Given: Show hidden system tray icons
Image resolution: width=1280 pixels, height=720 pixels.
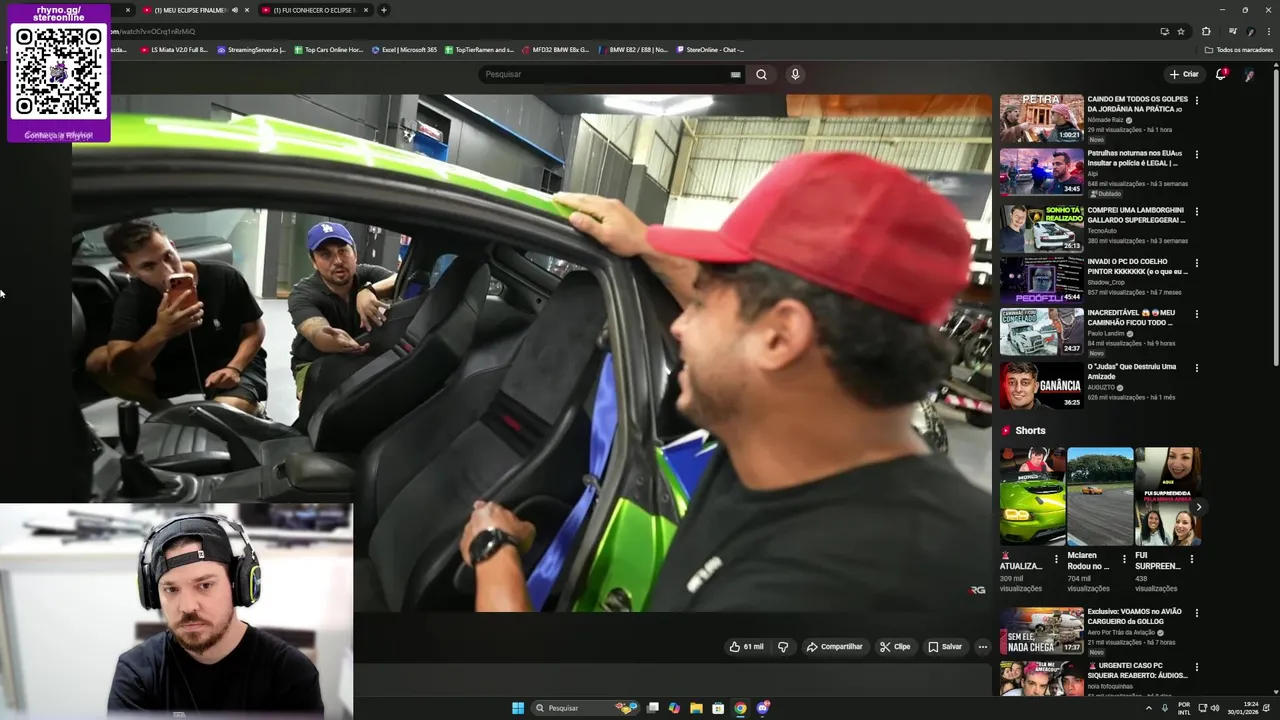Looking at the screenshot, I should pos(1148,708).
